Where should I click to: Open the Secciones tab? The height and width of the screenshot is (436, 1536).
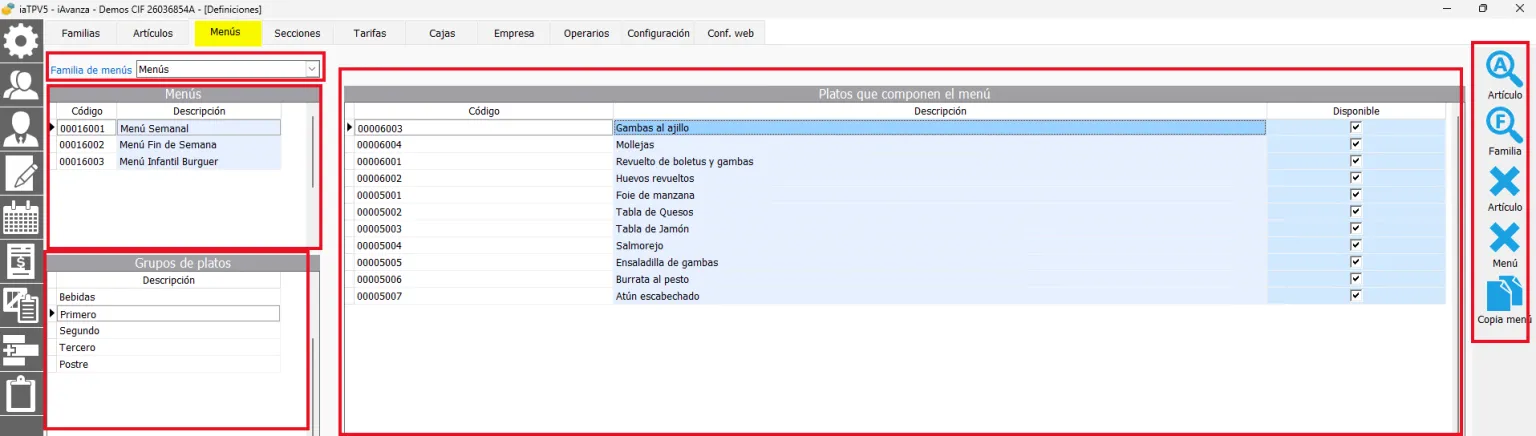click(x=297, y=33)
